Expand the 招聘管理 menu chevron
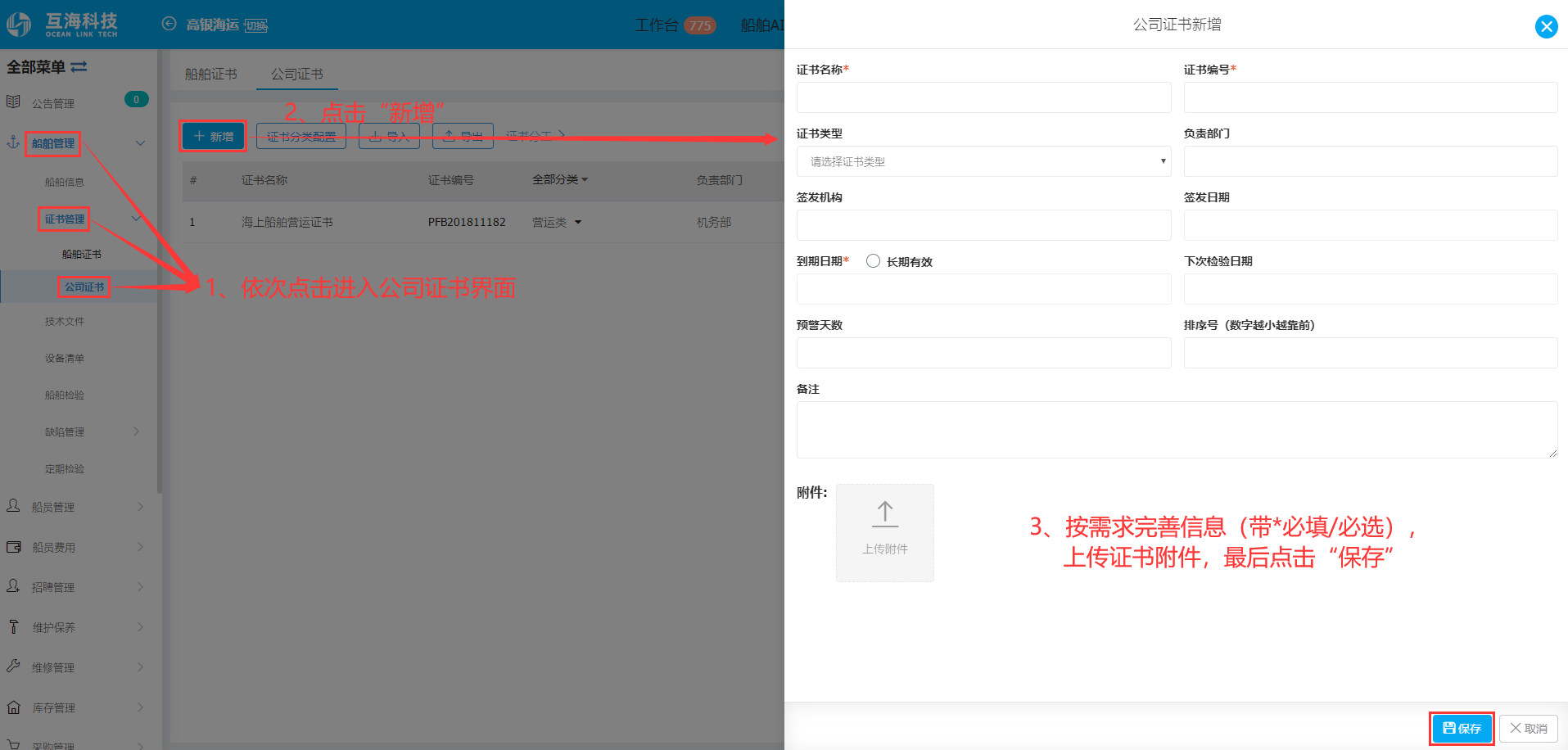This screenshot has height=750, width=1568. (x=140, y=587)
